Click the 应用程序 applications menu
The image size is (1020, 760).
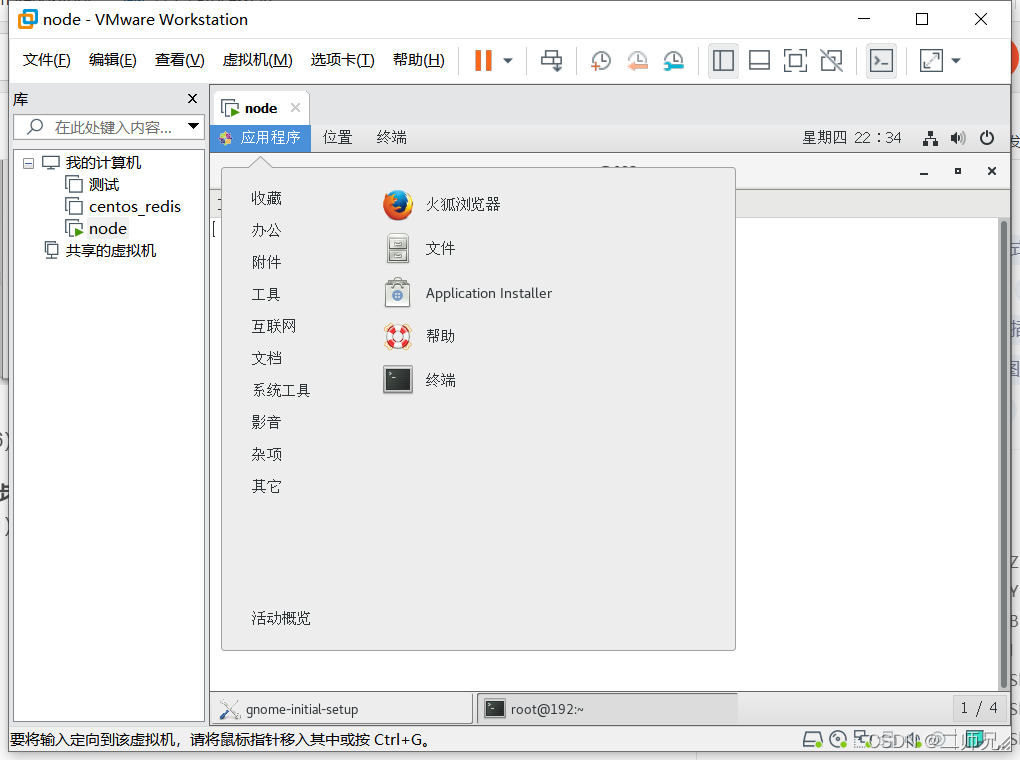point(260,138)
